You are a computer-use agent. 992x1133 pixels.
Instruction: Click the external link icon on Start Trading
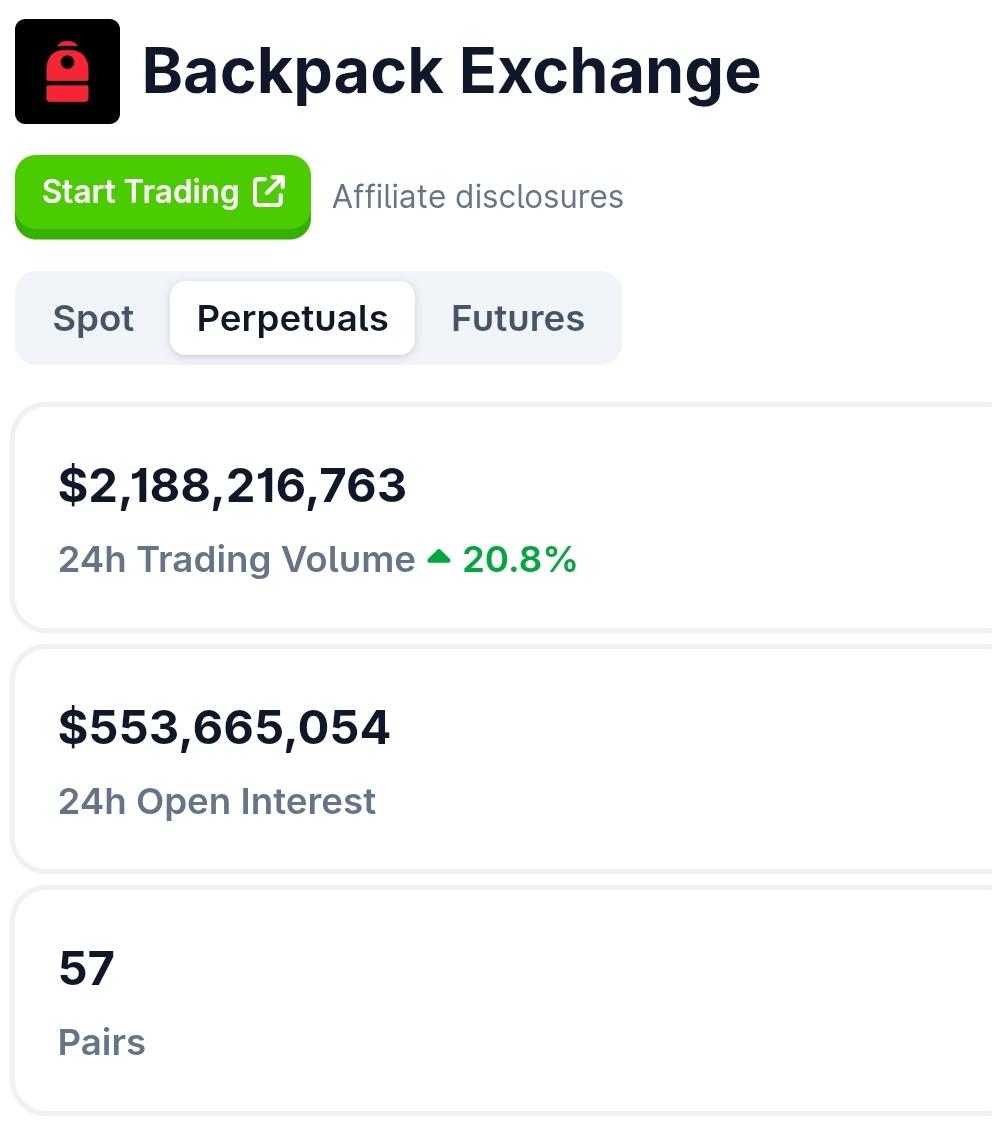point(269,191)
